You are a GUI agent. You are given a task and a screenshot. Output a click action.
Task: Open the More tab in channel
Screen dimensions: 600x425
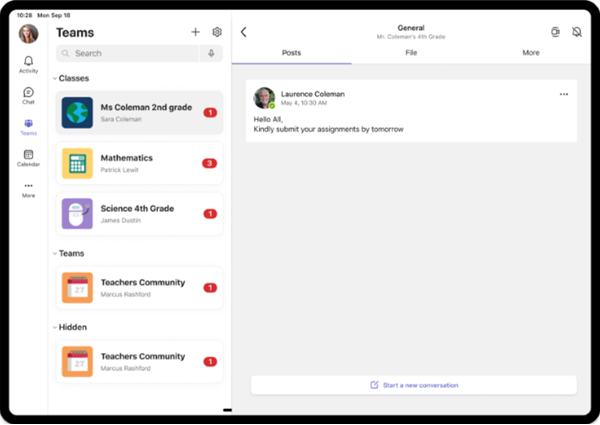[x=531, y=53]
